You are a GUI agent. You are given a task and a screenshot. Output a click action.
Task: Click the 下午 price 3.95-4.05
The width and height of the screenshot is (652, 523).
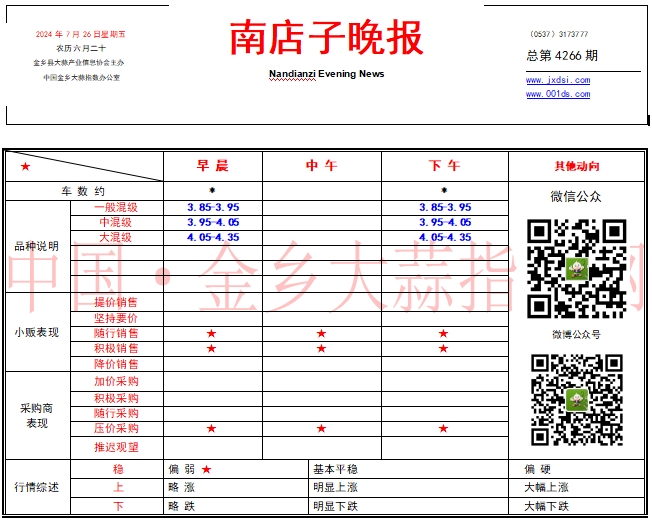[445, 222]
